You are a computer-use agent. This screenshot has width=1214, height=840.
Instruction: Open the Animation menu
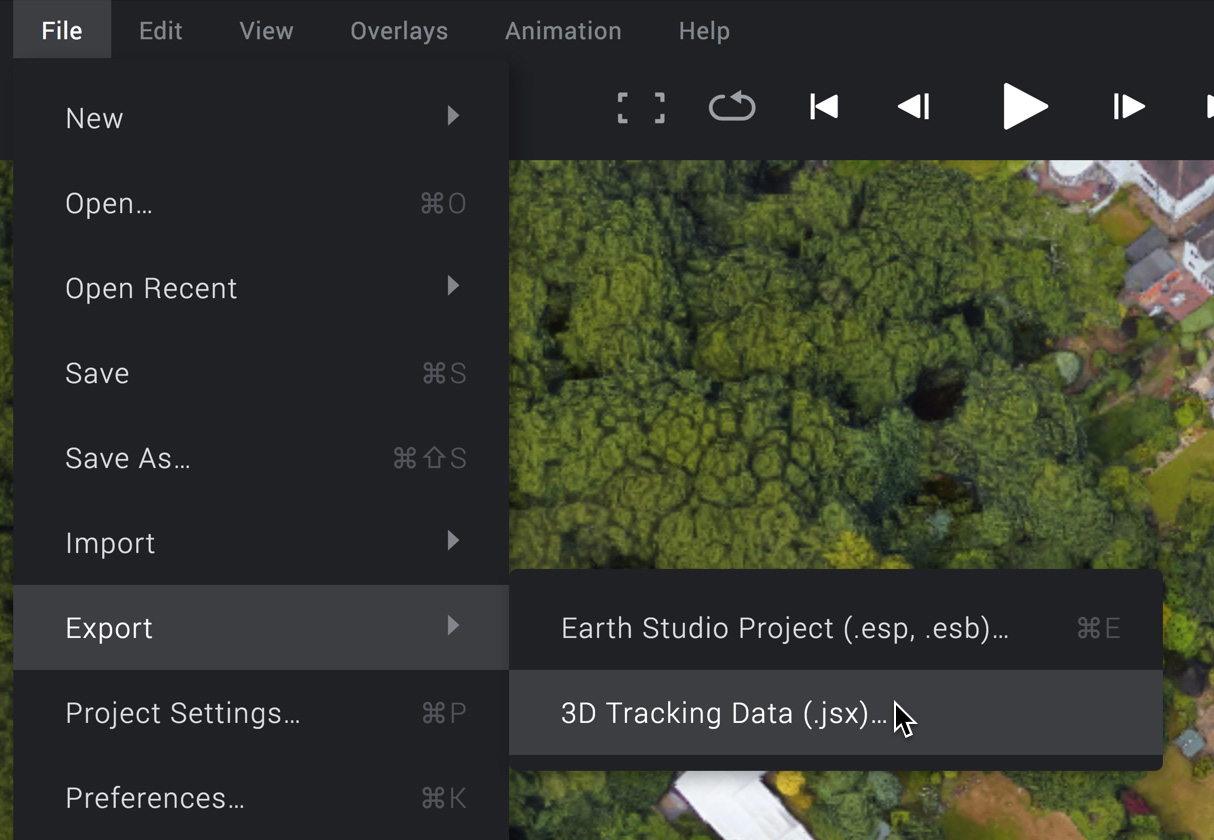(x=563, y=31)
